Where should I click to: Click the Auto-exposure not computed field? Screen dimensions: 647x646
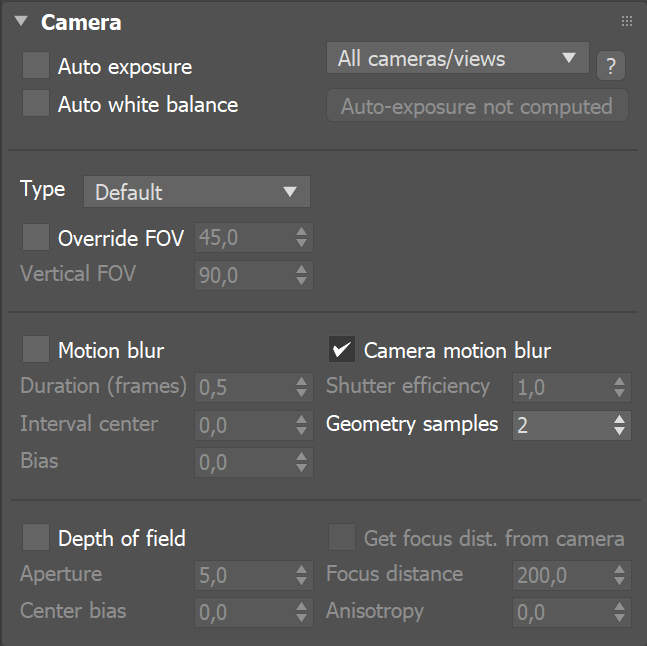(x=477, y=106)
